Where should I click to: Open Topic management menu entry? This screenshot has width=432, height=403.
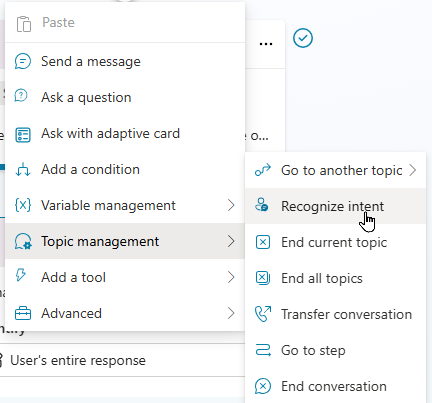[x=125, y=241]
